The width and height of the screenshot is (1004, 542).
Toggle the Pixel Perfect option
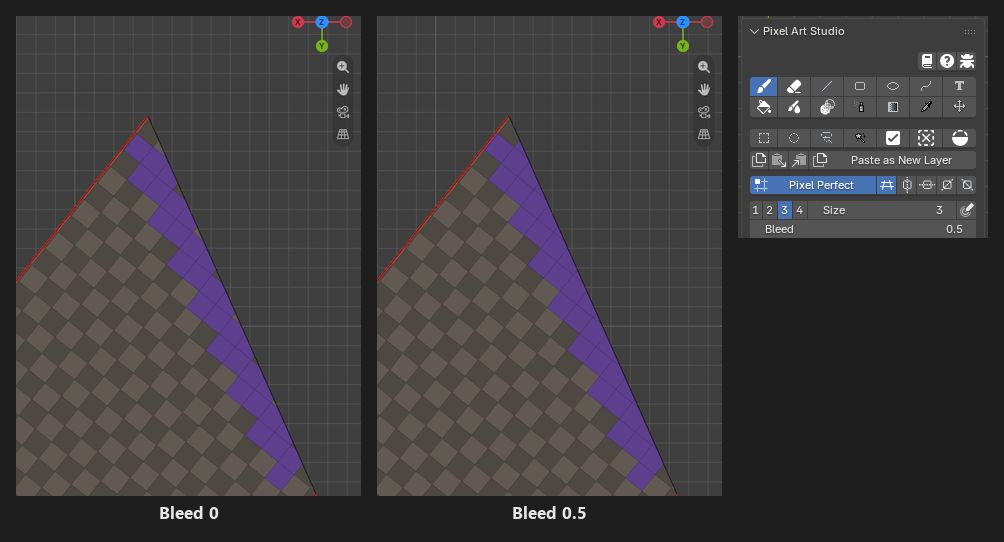coord(813,185)
